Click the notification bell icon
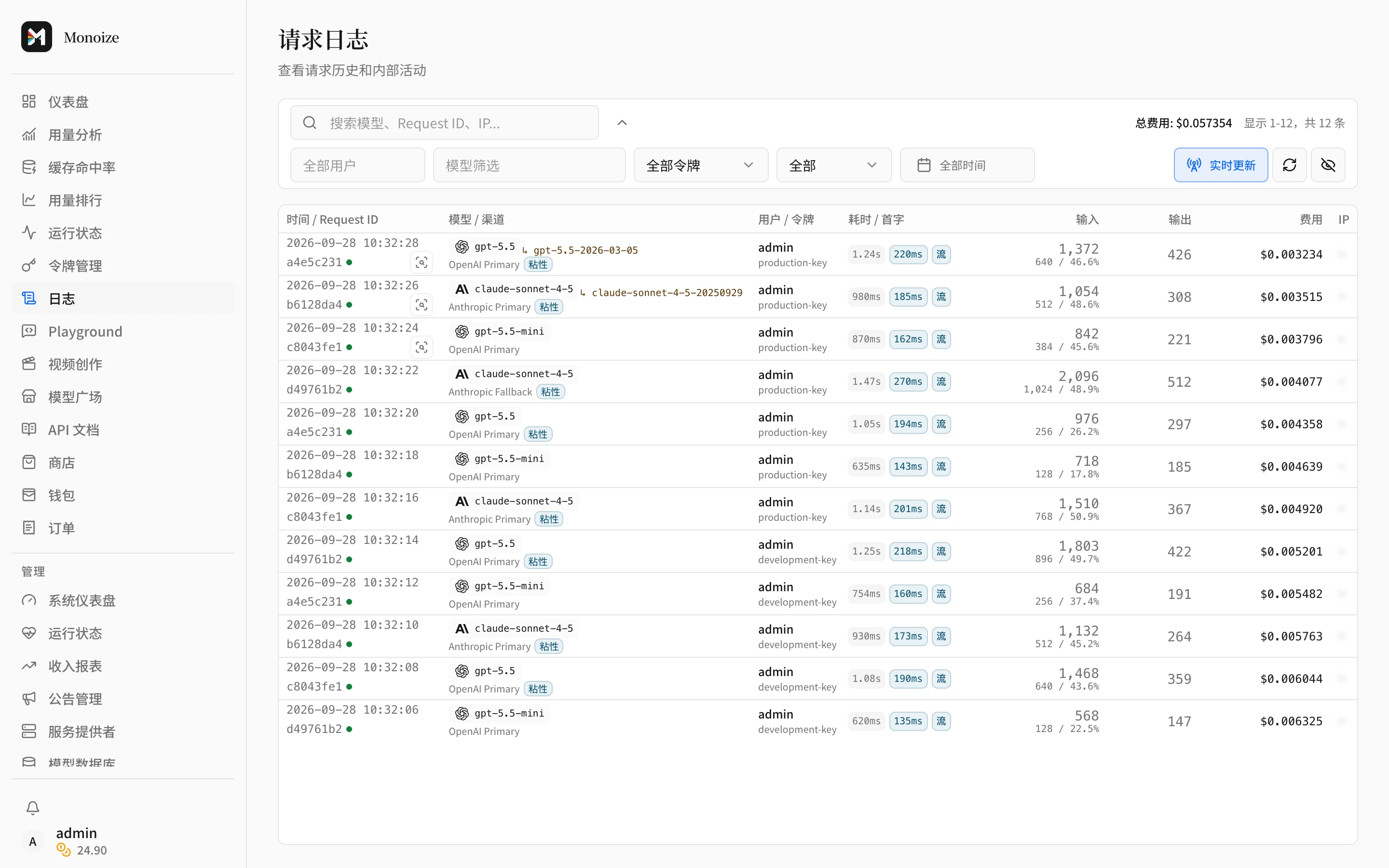Viewport: 1389px width, 868px height. [33, 808]
